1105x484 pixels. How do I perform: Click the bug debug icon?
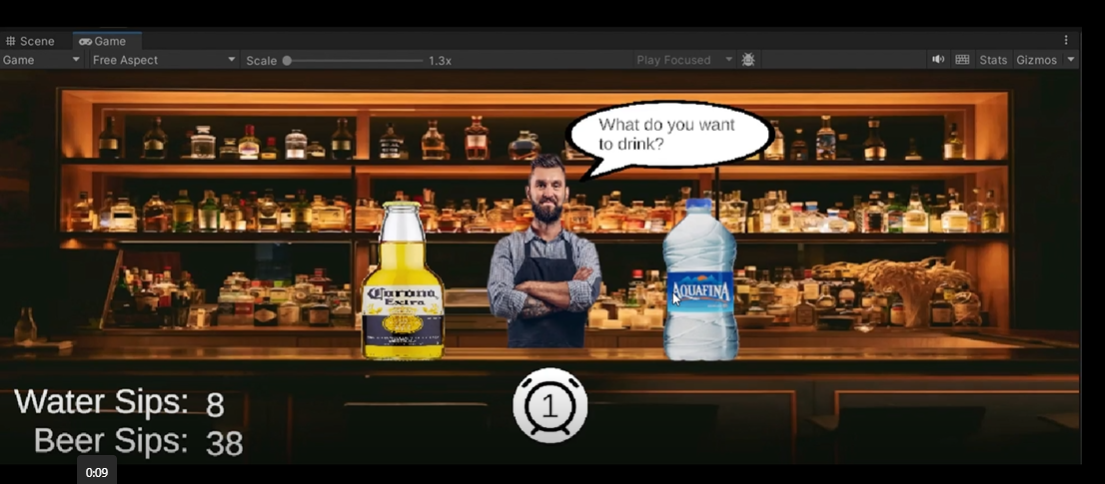pyautogui.click(x=748, y=60)
